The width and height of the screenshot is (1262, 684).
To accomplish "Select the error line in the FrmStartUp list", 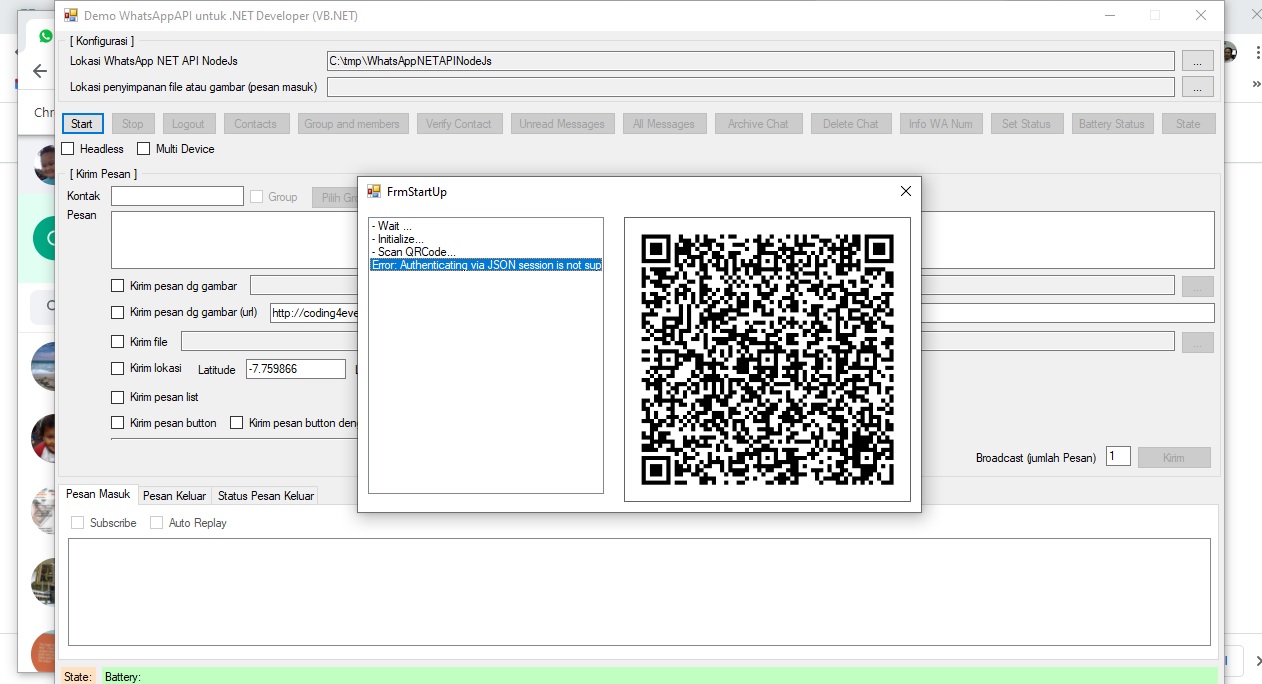I will (x=485, y=264).
